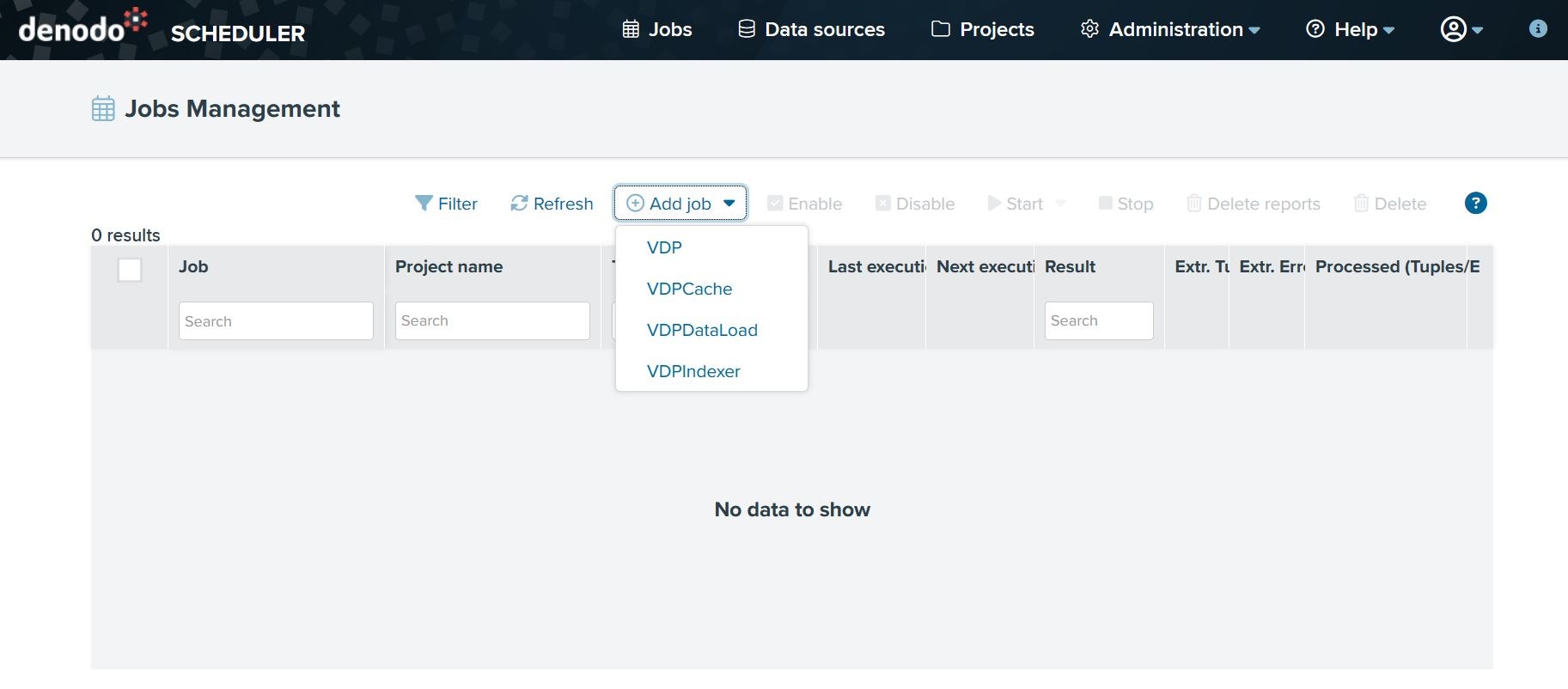Viewport: 1568px width, 689px height.
Task: Click the Job column search field
Action: pos(276,320)
